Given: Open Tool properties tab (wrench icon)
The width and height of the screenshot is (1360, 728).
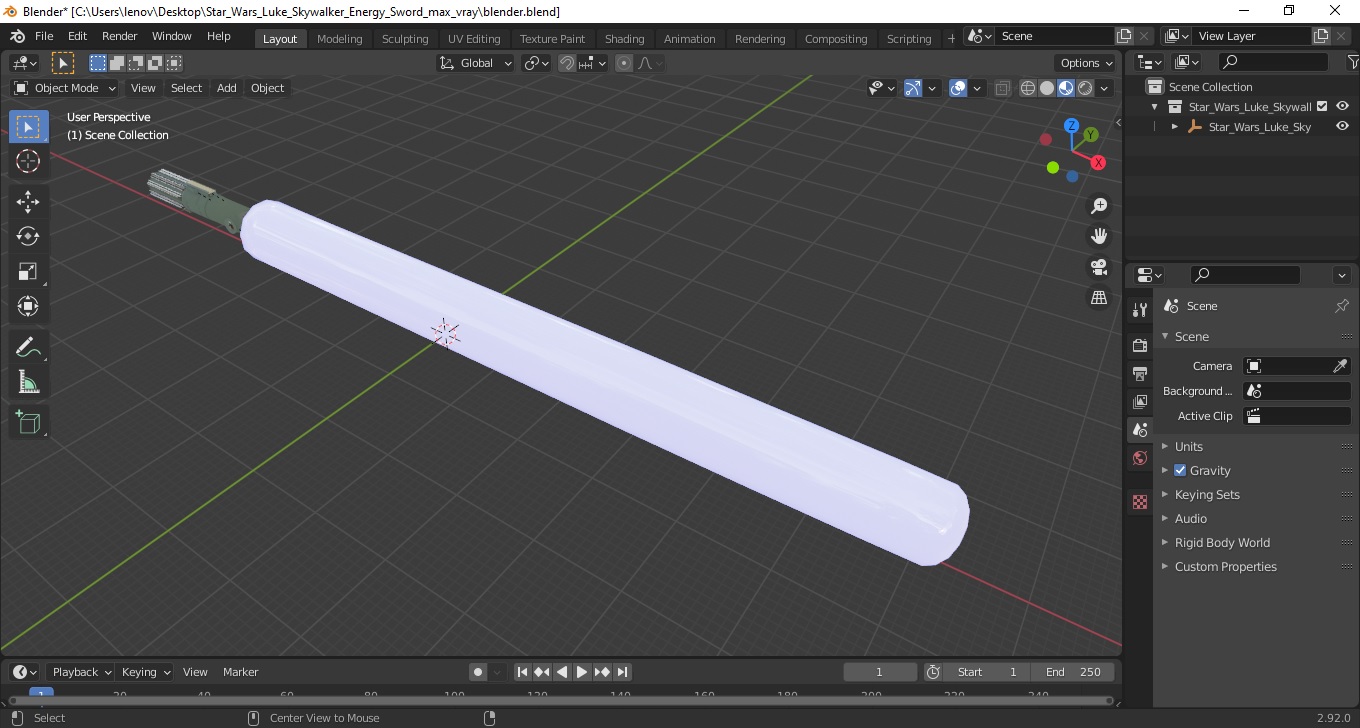Looking at the screenshot, I should (x=1139, y=309).
